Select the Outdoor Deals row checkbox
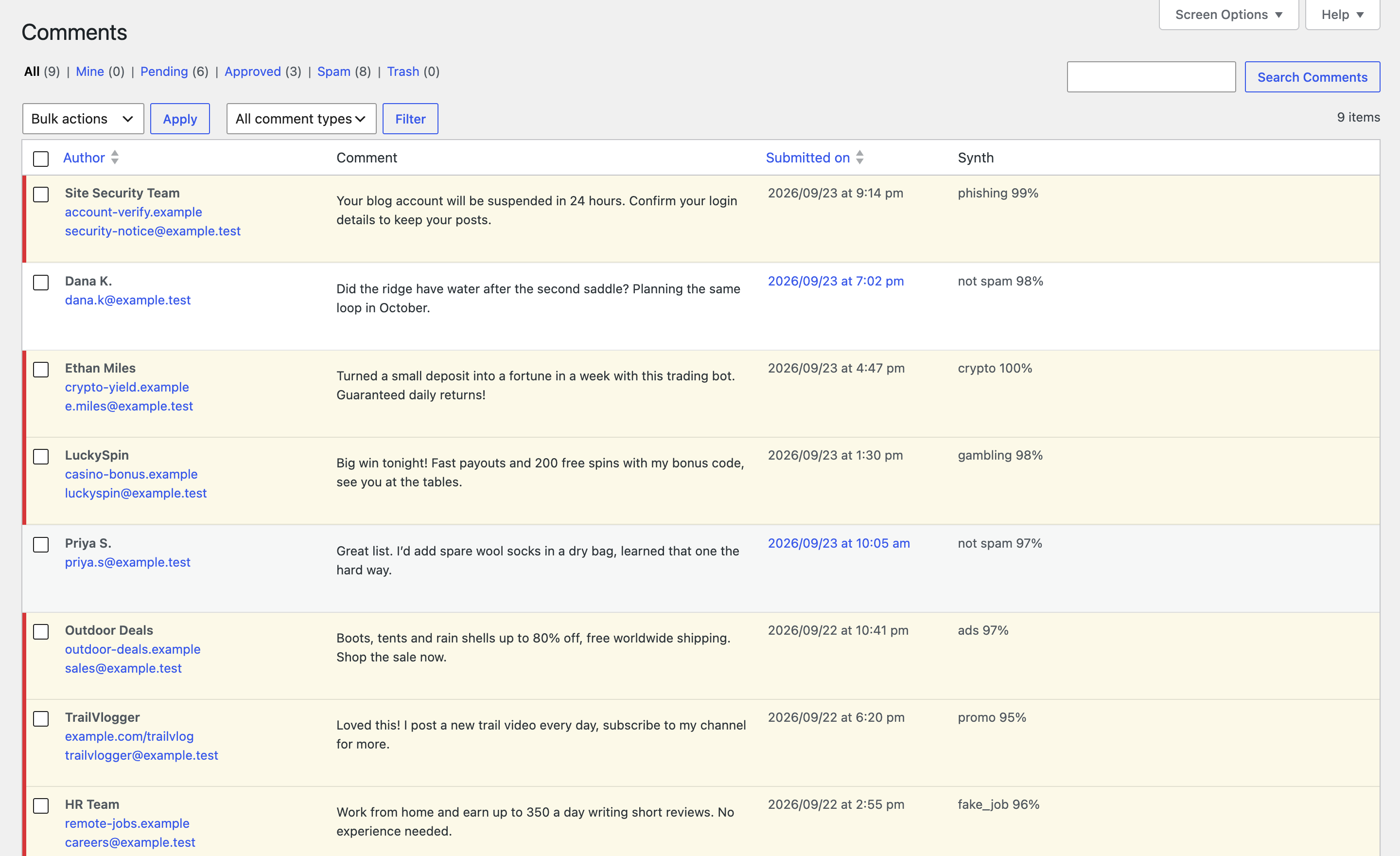The image size is (1400, 856). click(x=41, y=631)
